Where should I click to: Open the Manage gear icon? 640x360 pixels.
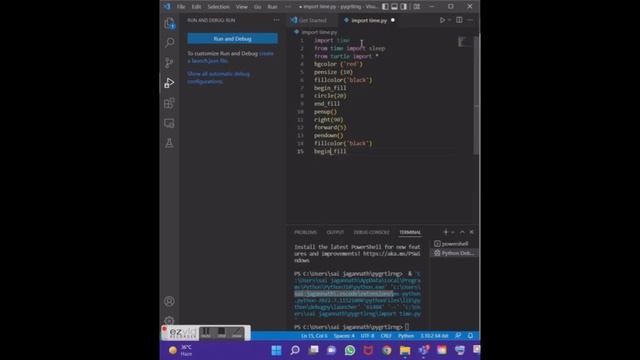[169, 320]
